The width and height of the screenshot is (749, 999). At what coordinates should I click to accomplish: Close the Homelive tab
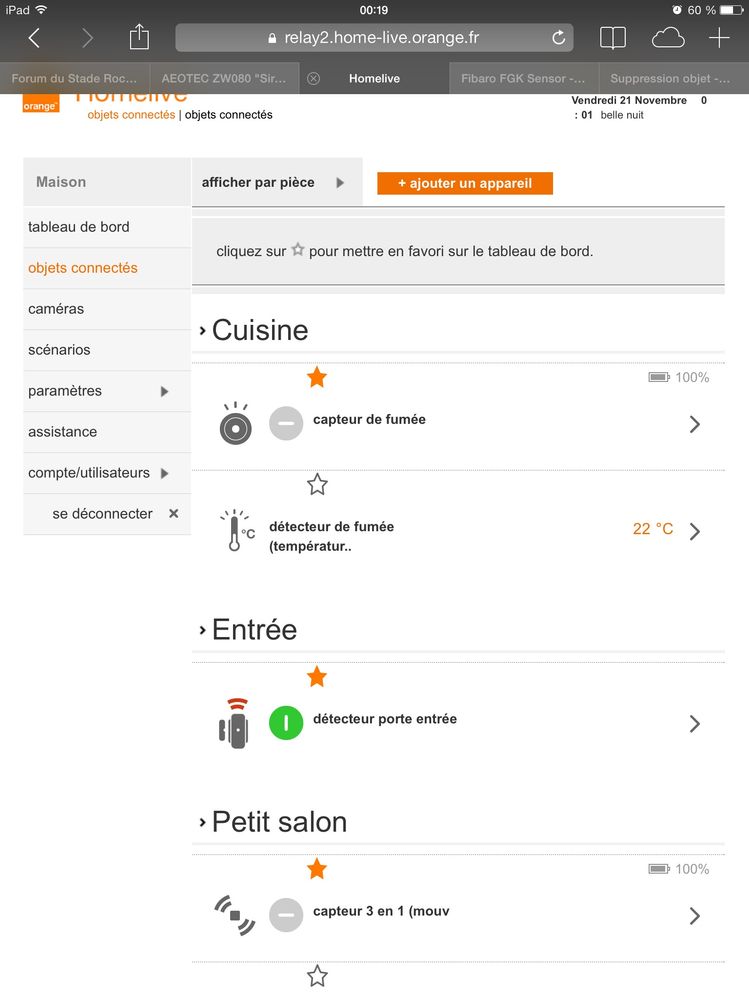pos(313,78)
